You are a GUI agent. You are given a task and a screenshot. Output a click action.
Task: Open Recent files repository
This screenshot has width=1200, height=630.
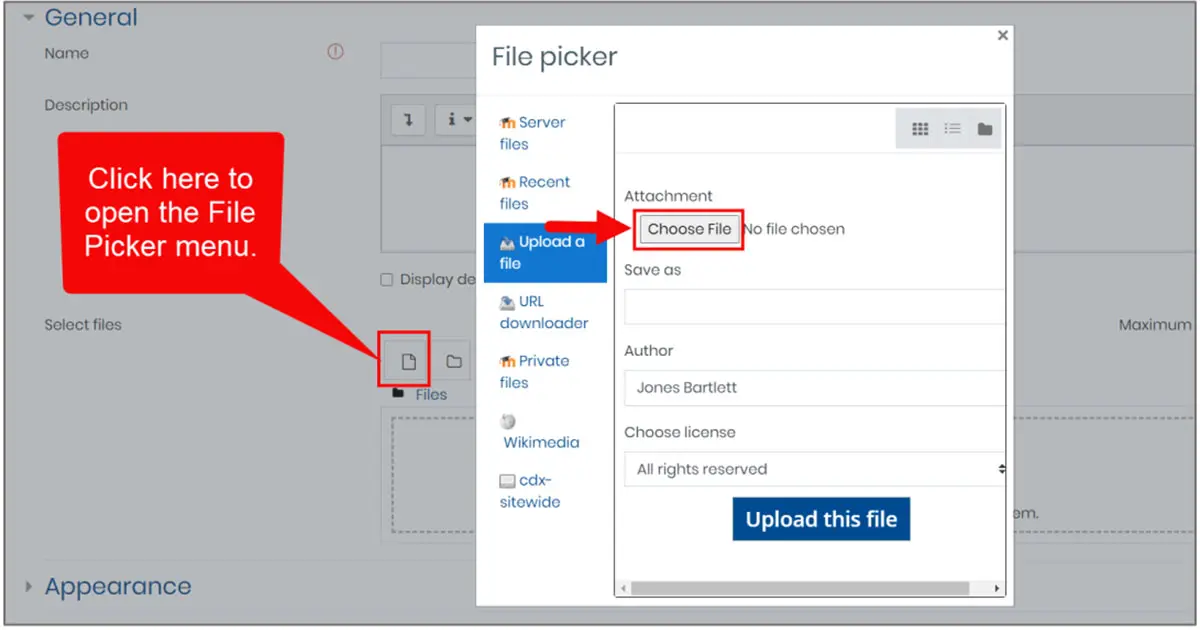point(533,192)
